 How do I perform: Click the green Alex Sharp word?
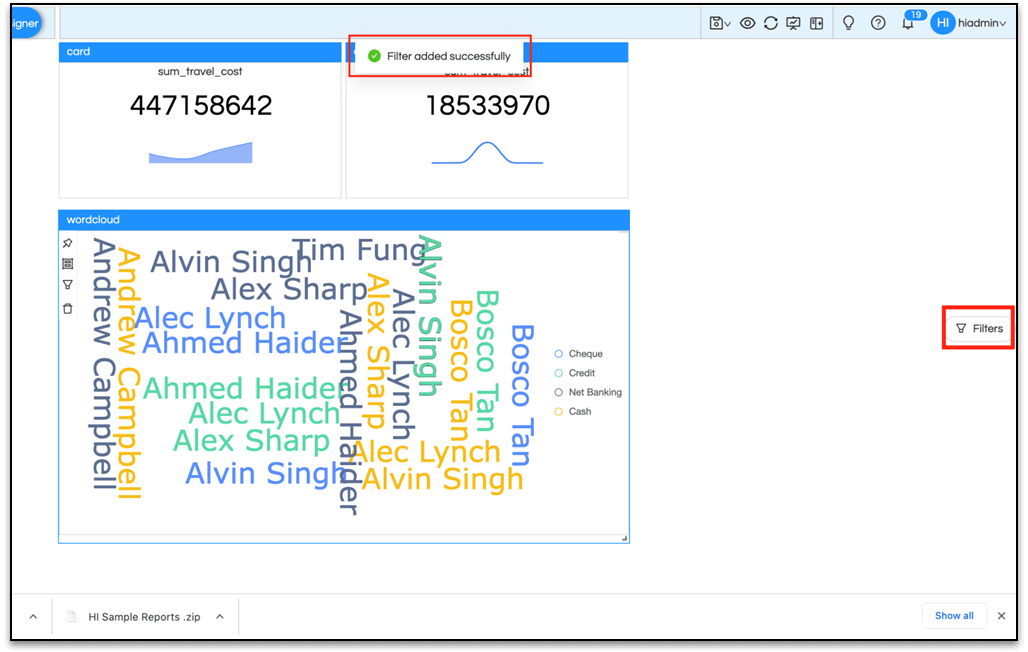(251, 441)
